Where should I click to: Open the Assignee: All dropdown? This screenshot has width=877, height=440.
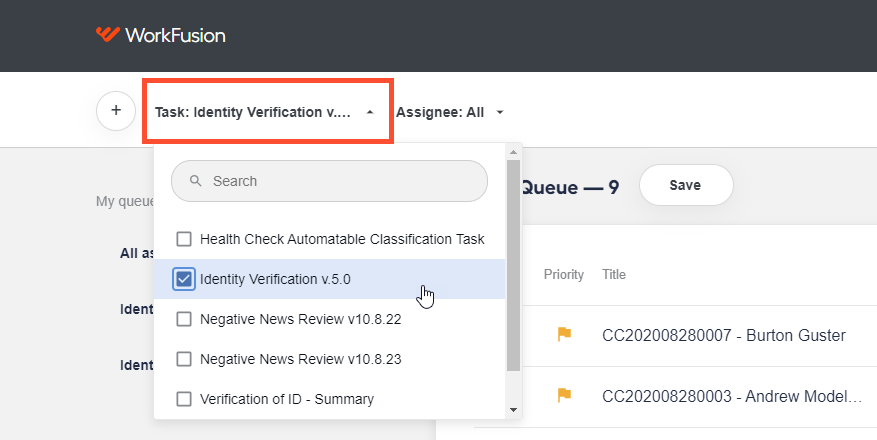[x=450, y=112]
